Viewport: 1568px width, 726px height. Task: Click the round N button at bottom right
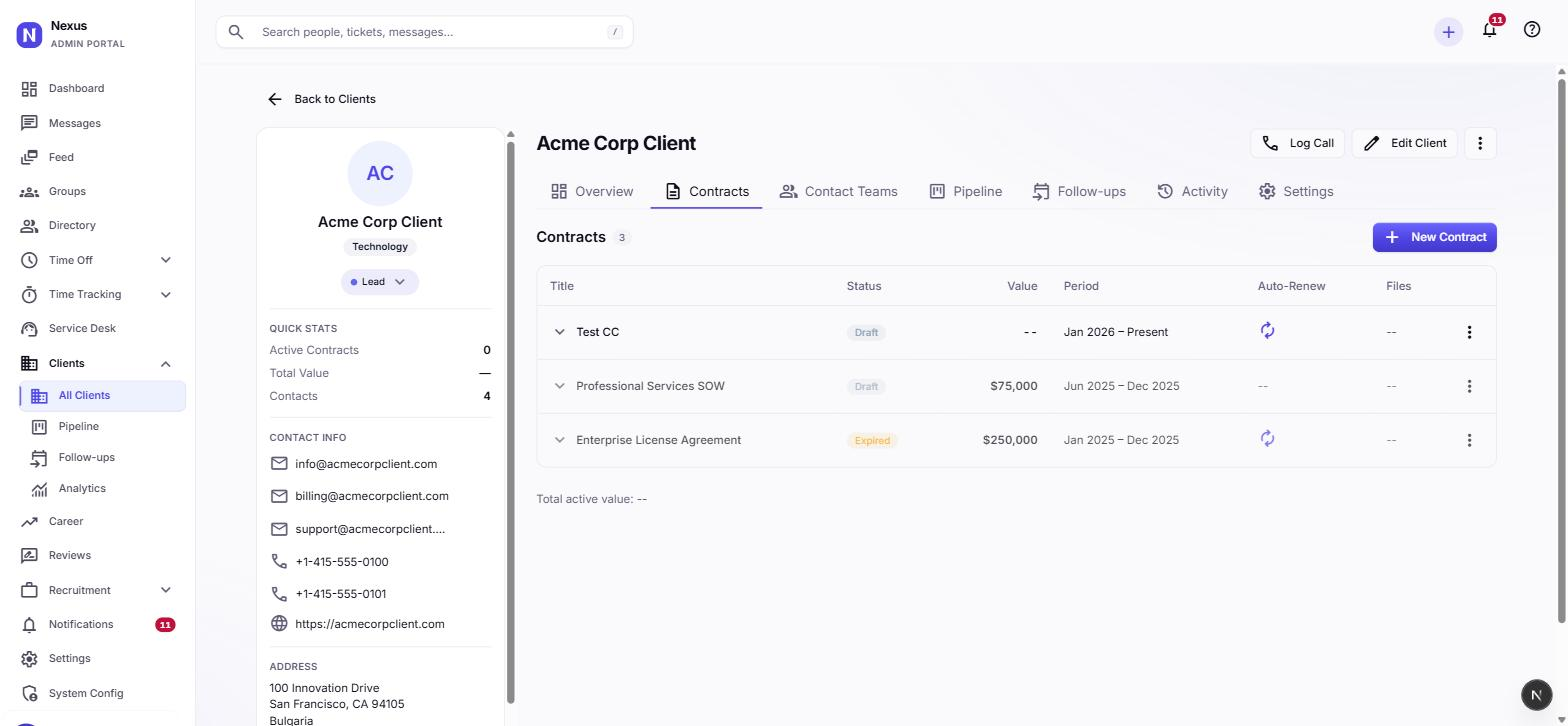[x=1537, y=695]
